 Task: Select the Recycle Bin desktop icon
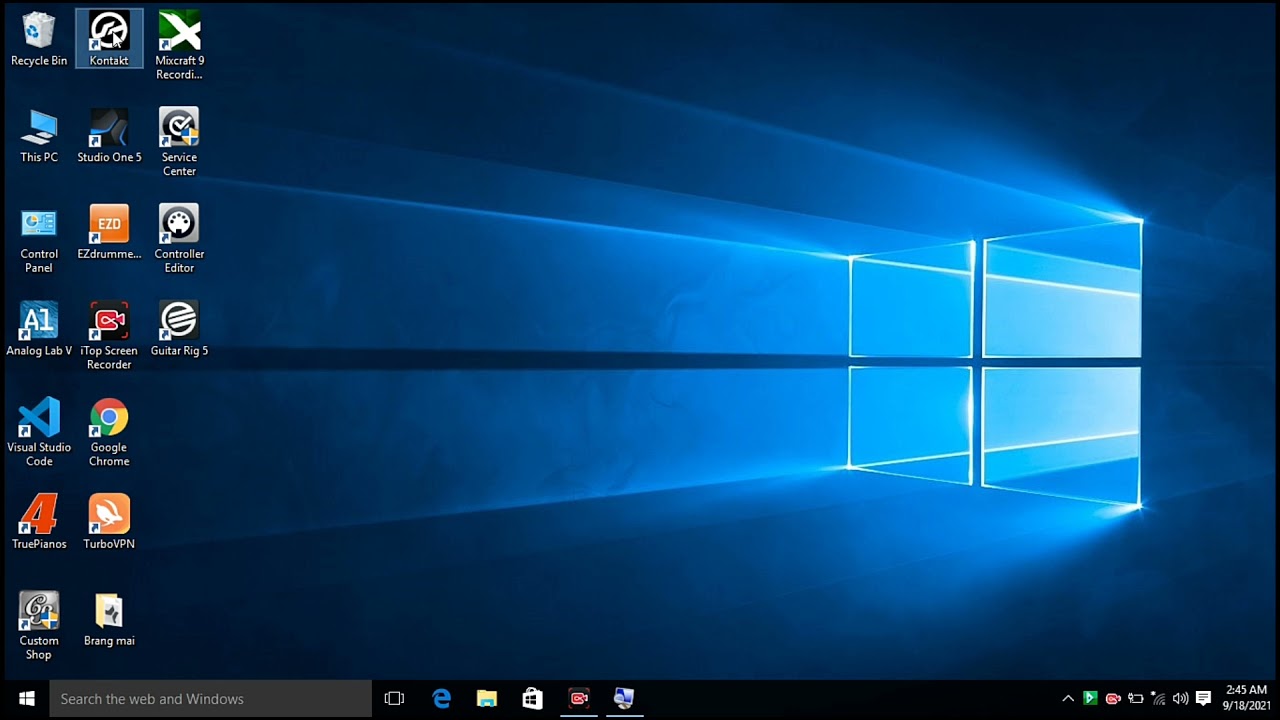click(x=39, y=40)
